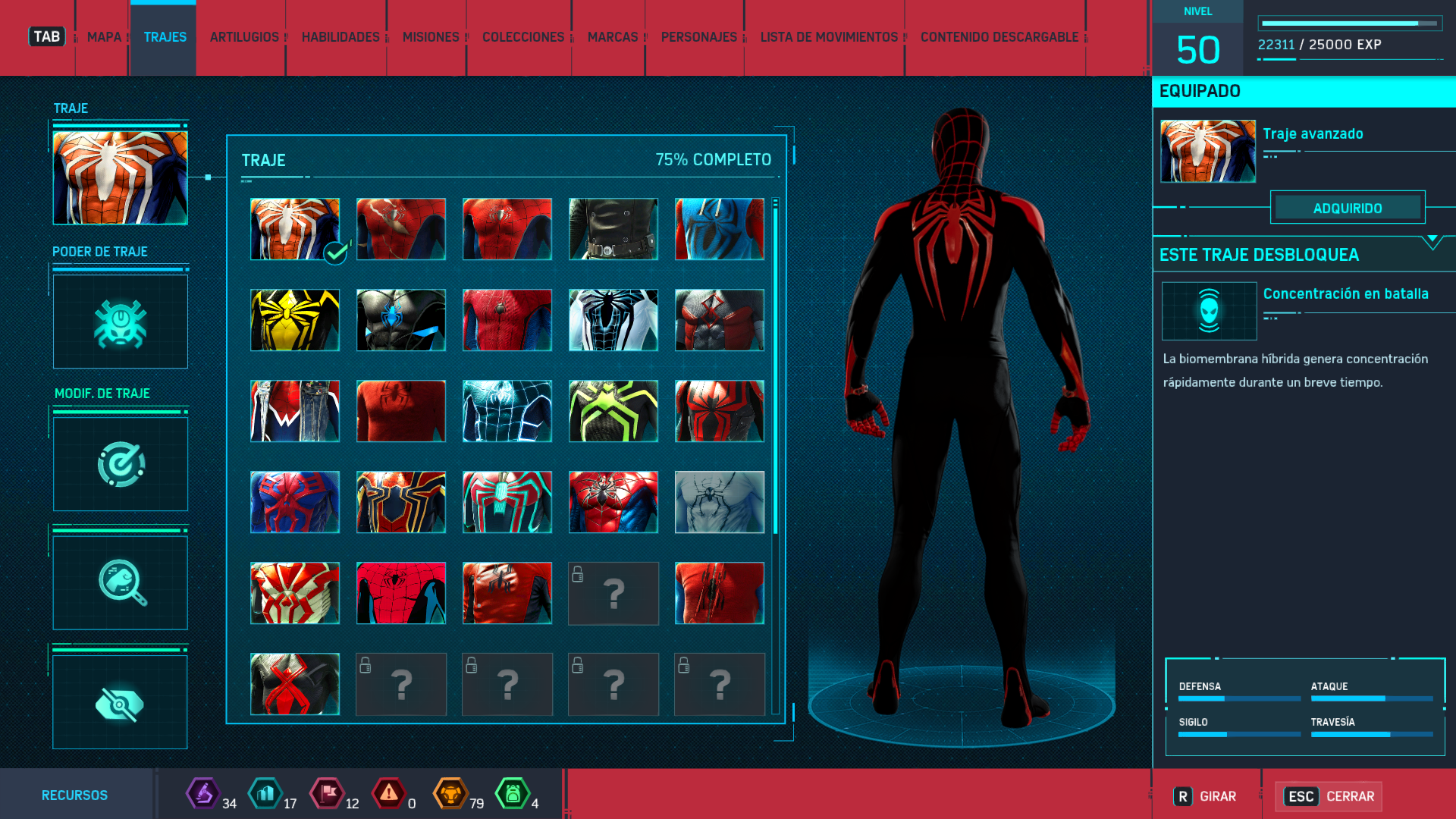Click the red warning crime token icon
The height and width of the screenshot is (819, 1456).
coord(389,794)
